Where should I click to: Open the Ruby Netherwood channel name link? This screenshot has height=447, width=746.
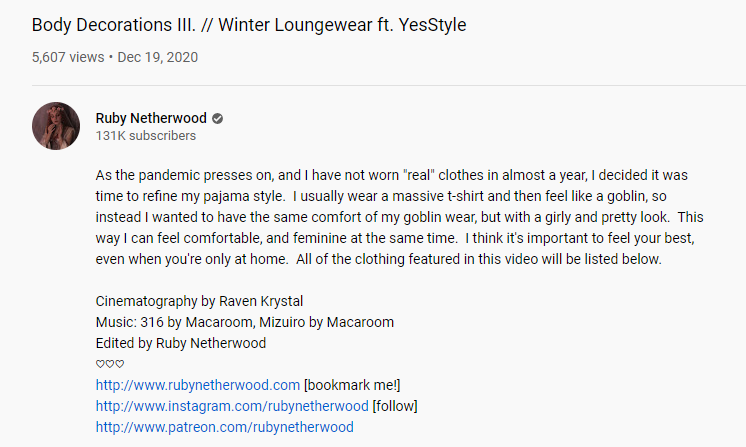coord(151,118)
